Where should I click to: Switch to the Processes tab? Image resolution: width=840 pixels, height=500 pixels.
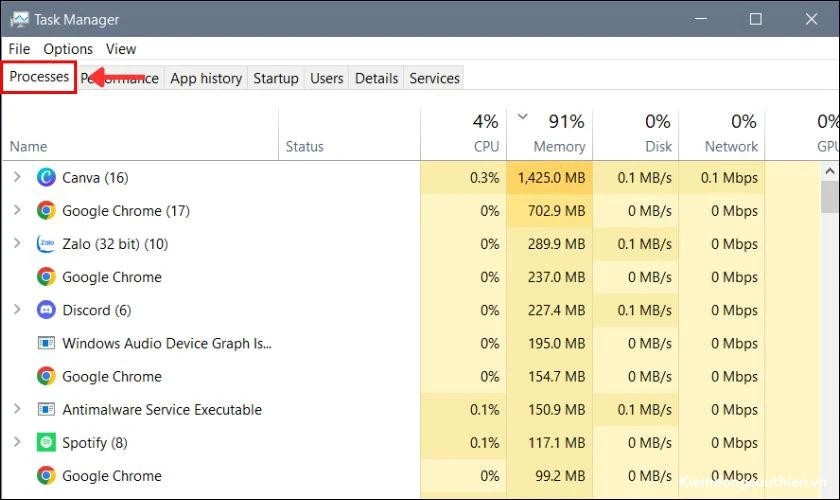39,77
